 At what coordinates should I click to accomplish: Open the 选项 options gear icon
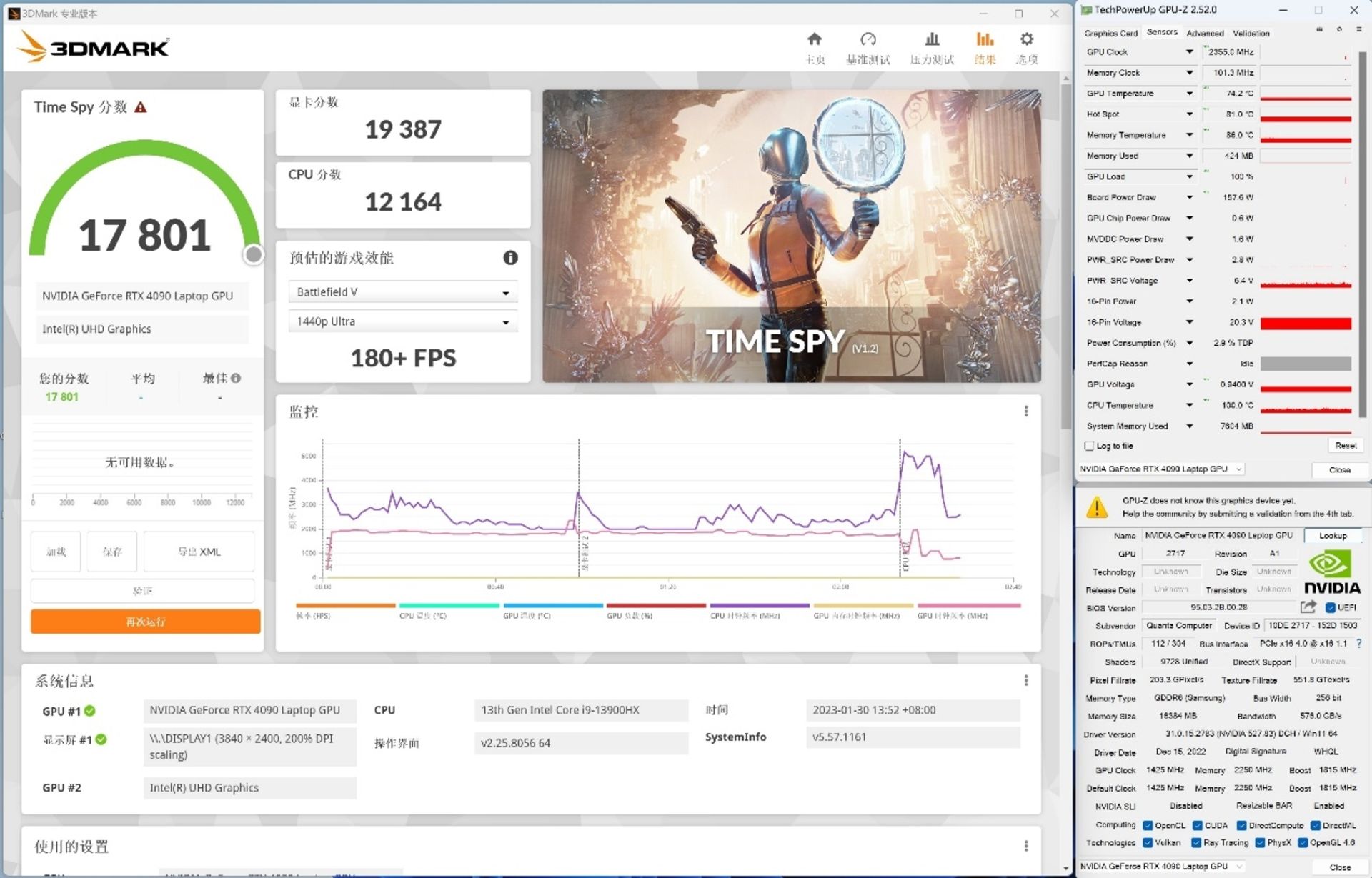1027,39
